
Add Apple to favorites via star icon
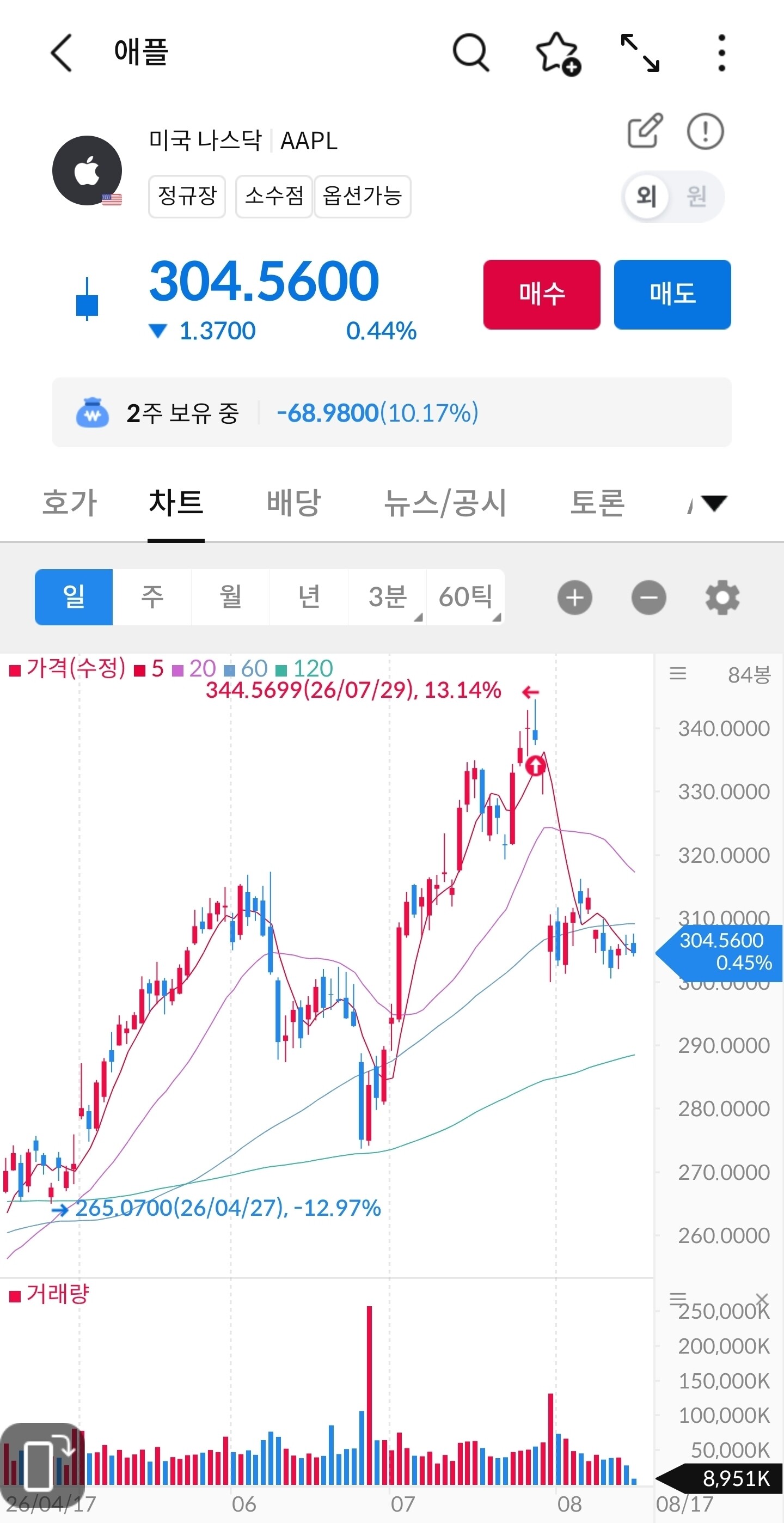[558, 54]
